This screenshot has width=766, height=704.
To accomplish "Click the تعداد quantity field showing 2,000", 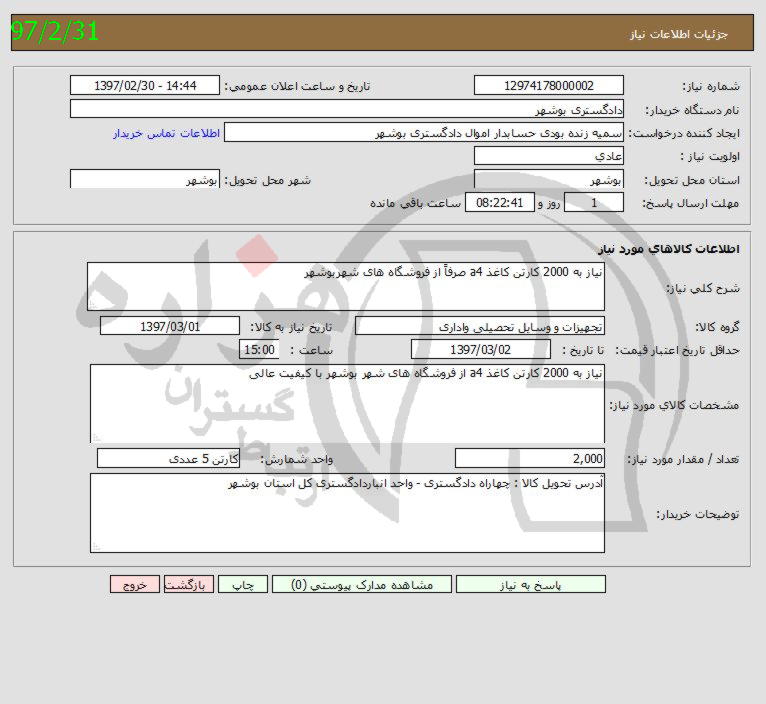I will click(530, 459).
